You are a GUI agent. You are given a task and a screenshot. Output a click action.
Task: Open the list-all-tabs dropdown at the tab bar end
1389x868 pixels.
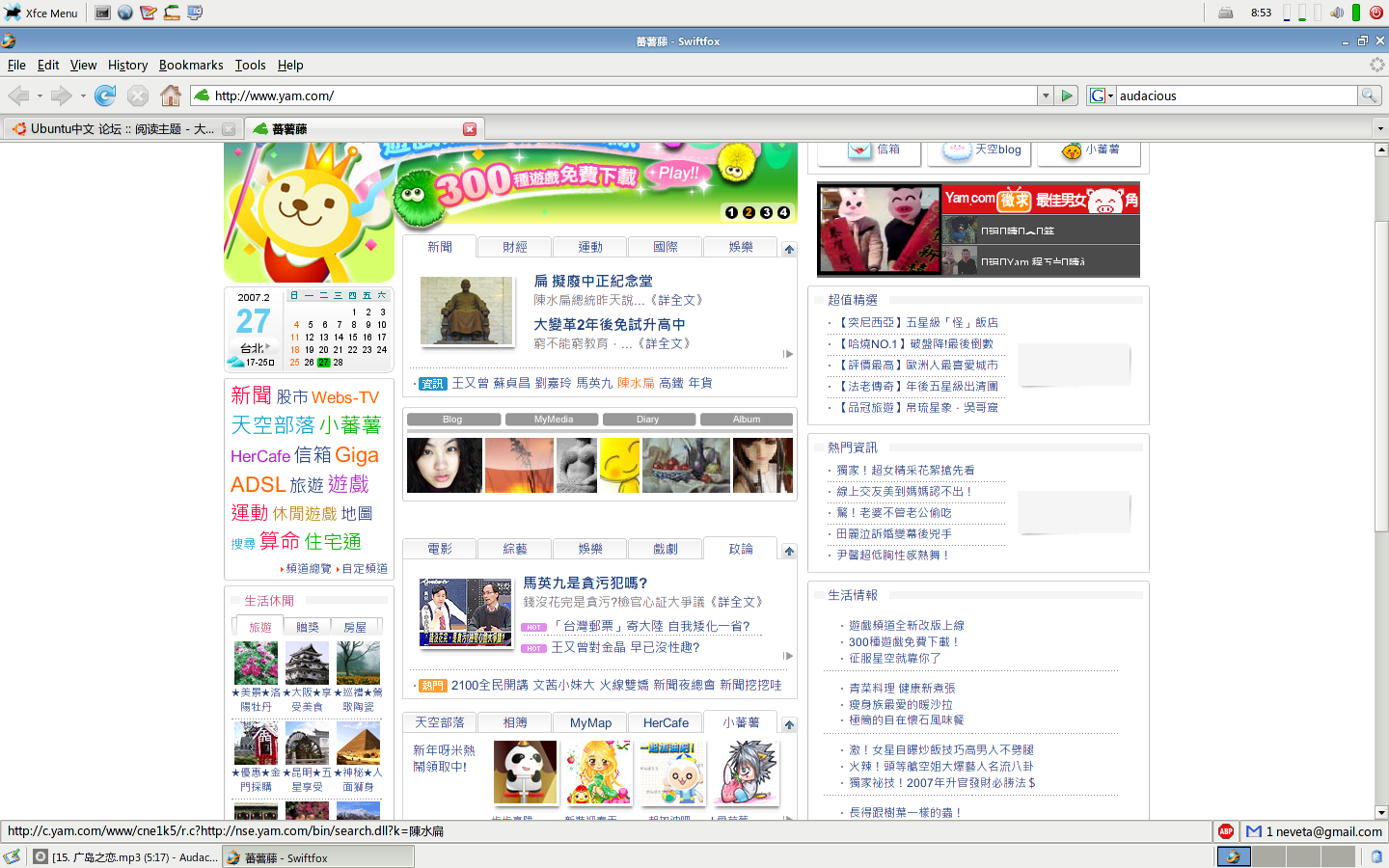(1380, 128)
